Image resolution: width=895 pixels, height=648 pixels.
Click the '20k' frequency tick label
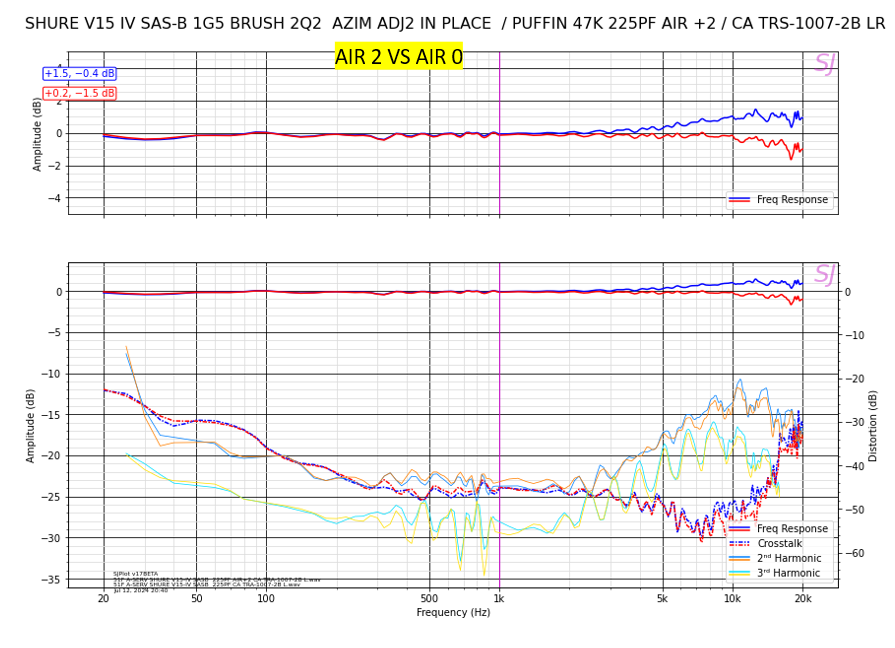click(x=803, y=598)
